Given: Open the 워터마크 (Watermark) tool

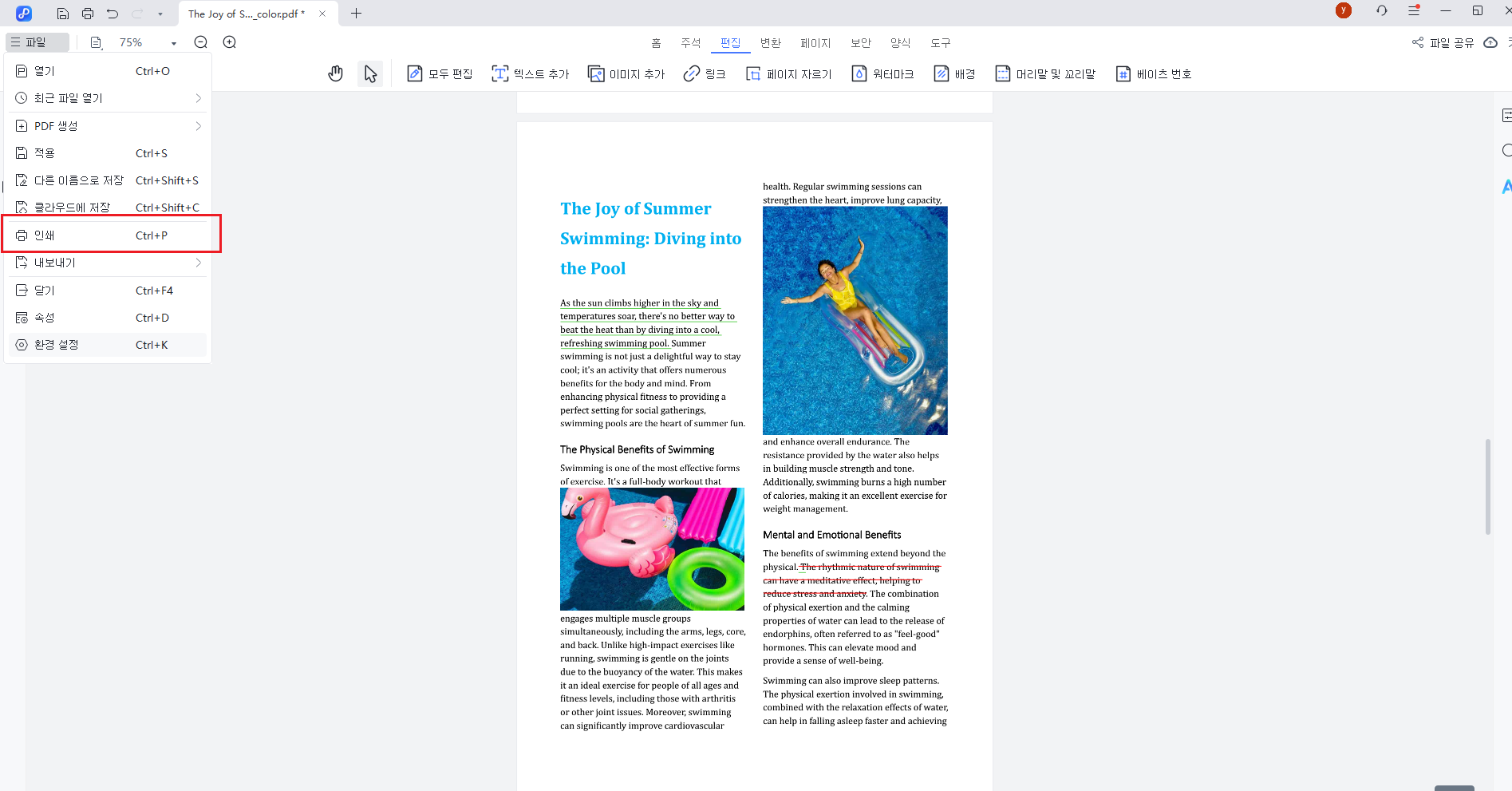Looking at the screenshot, I should point(882,73).
